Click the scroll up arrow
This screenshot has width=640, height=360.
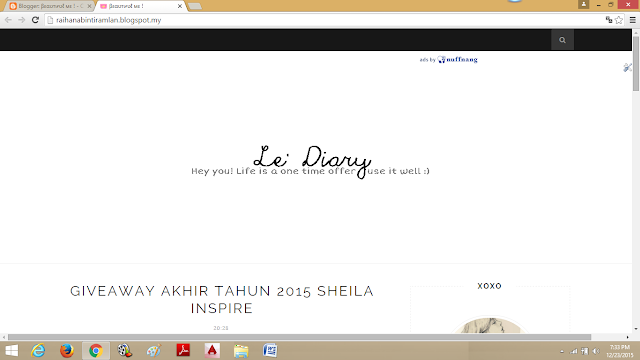pos(636,32)
